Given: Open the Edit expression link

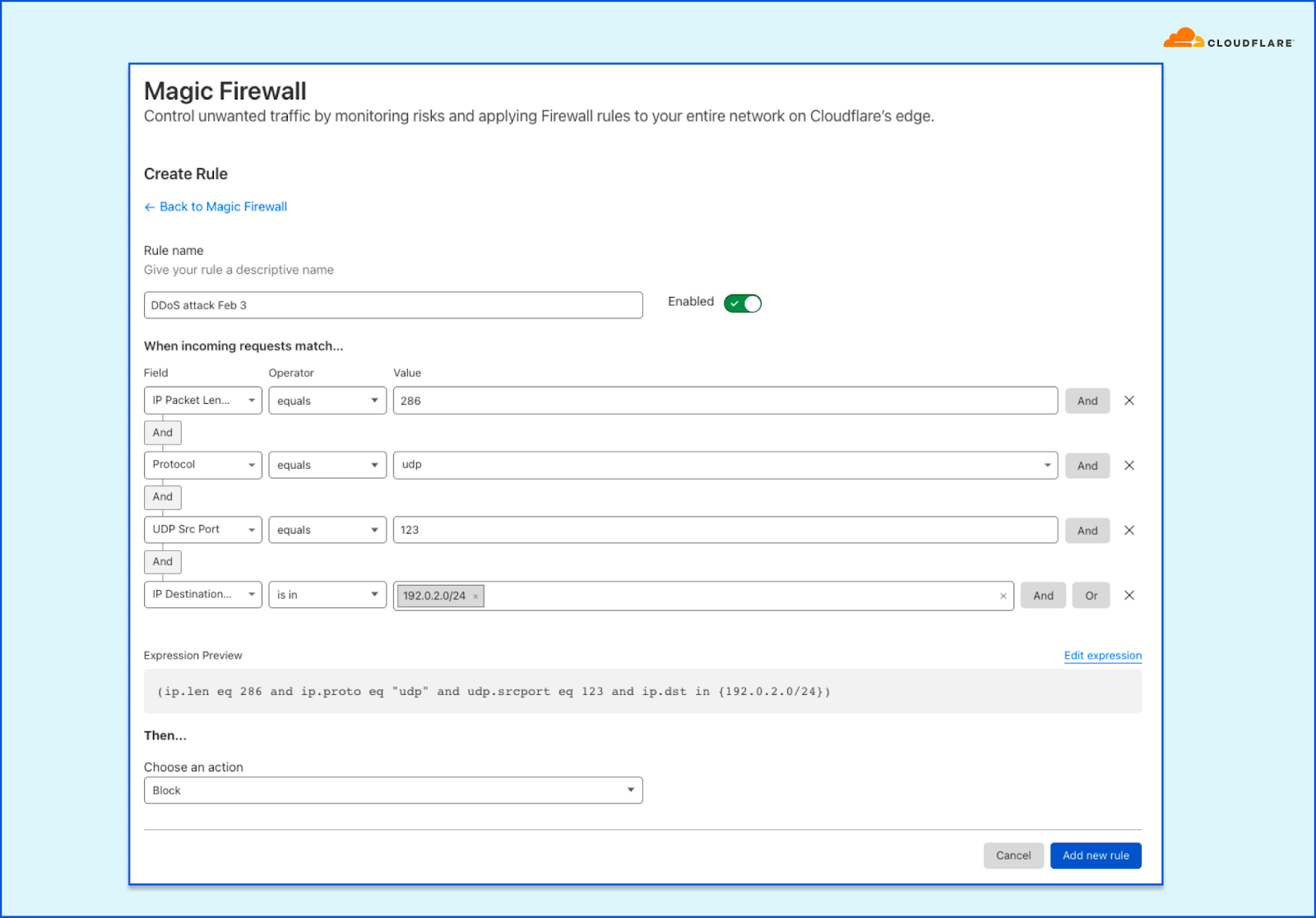Looking at the screenshot, I should click(x=1102, y=656).
